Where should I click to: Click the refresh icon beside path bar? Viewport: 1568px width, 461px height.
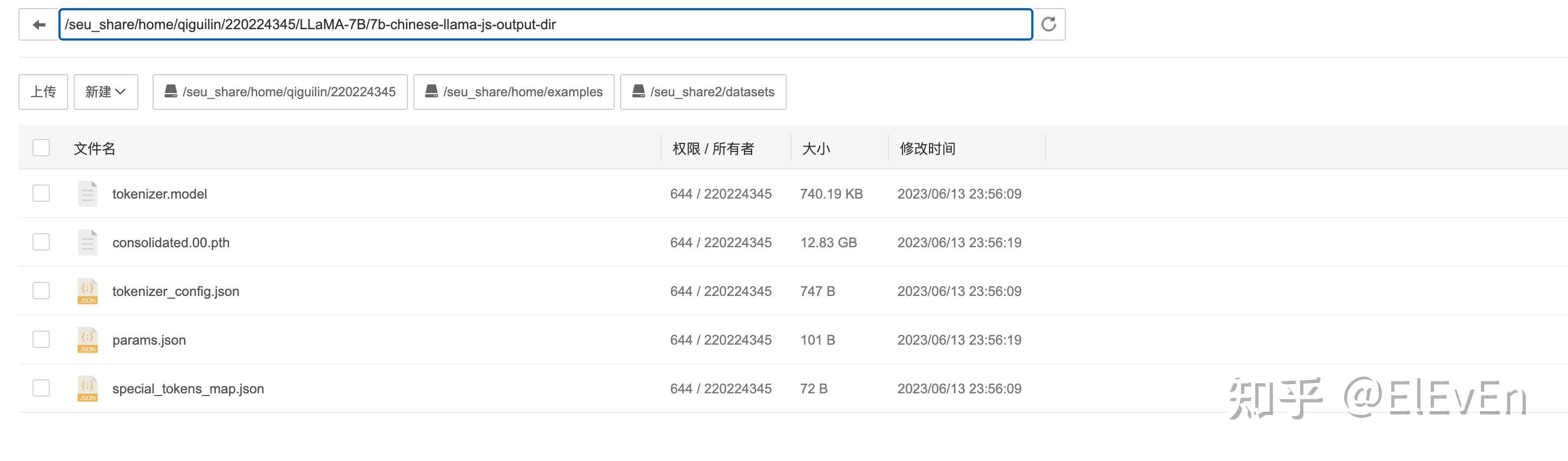click(x=1049, y=25)
